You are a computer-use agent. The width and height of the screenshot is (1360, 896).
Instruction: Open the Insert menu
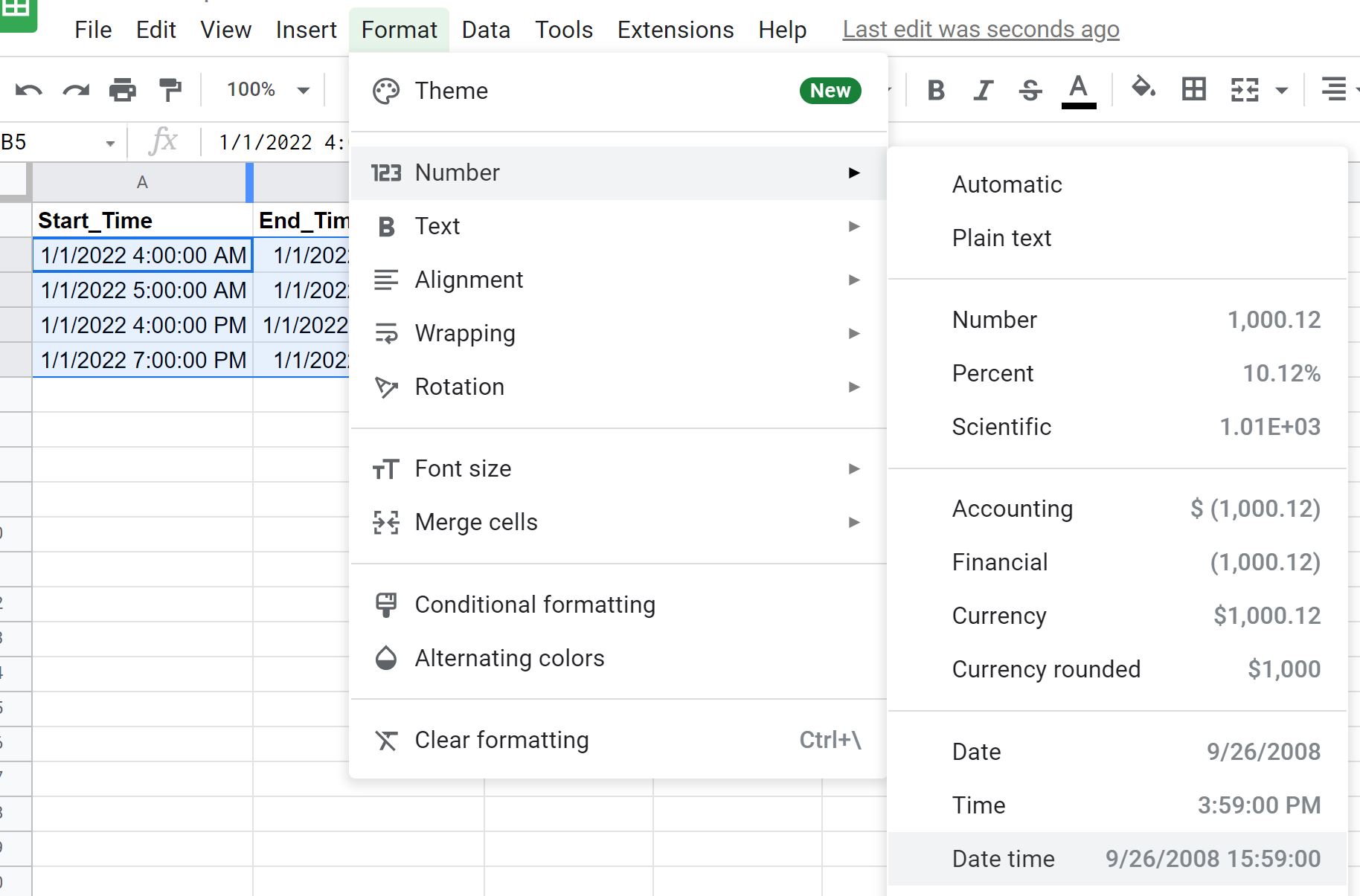[306, 30]
